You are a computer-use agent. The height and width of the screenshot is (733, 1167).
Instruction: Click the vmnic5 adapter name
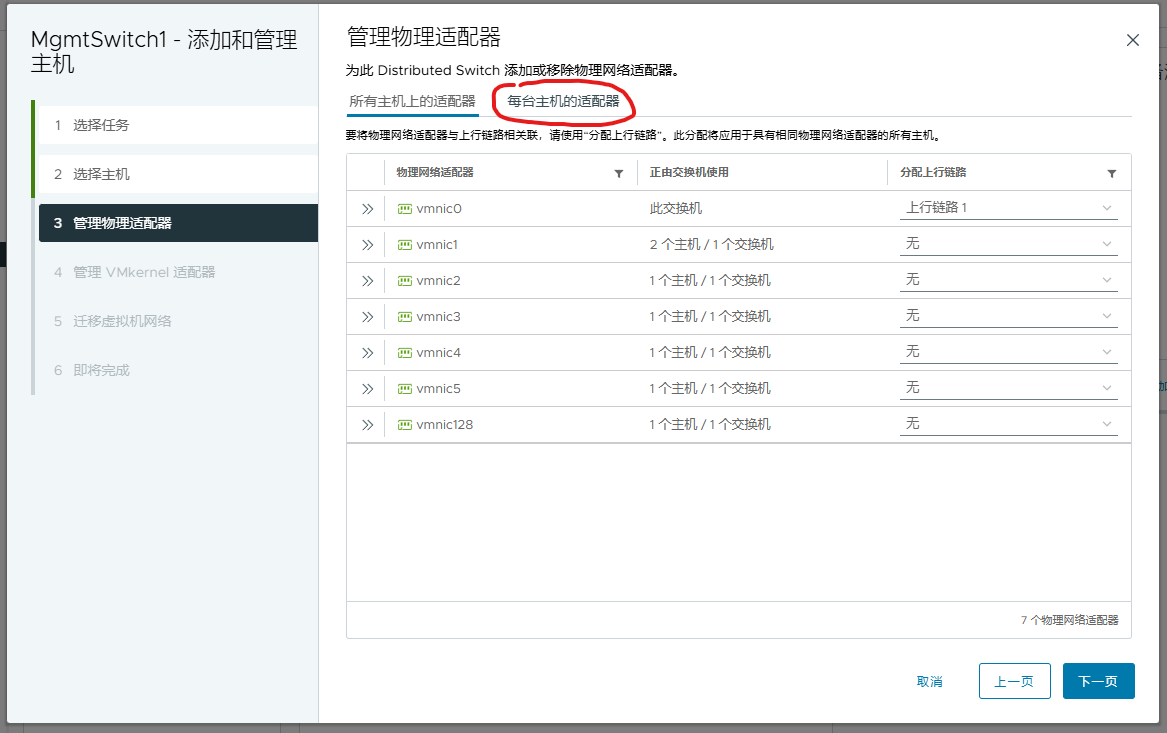[x=438, y=389]
